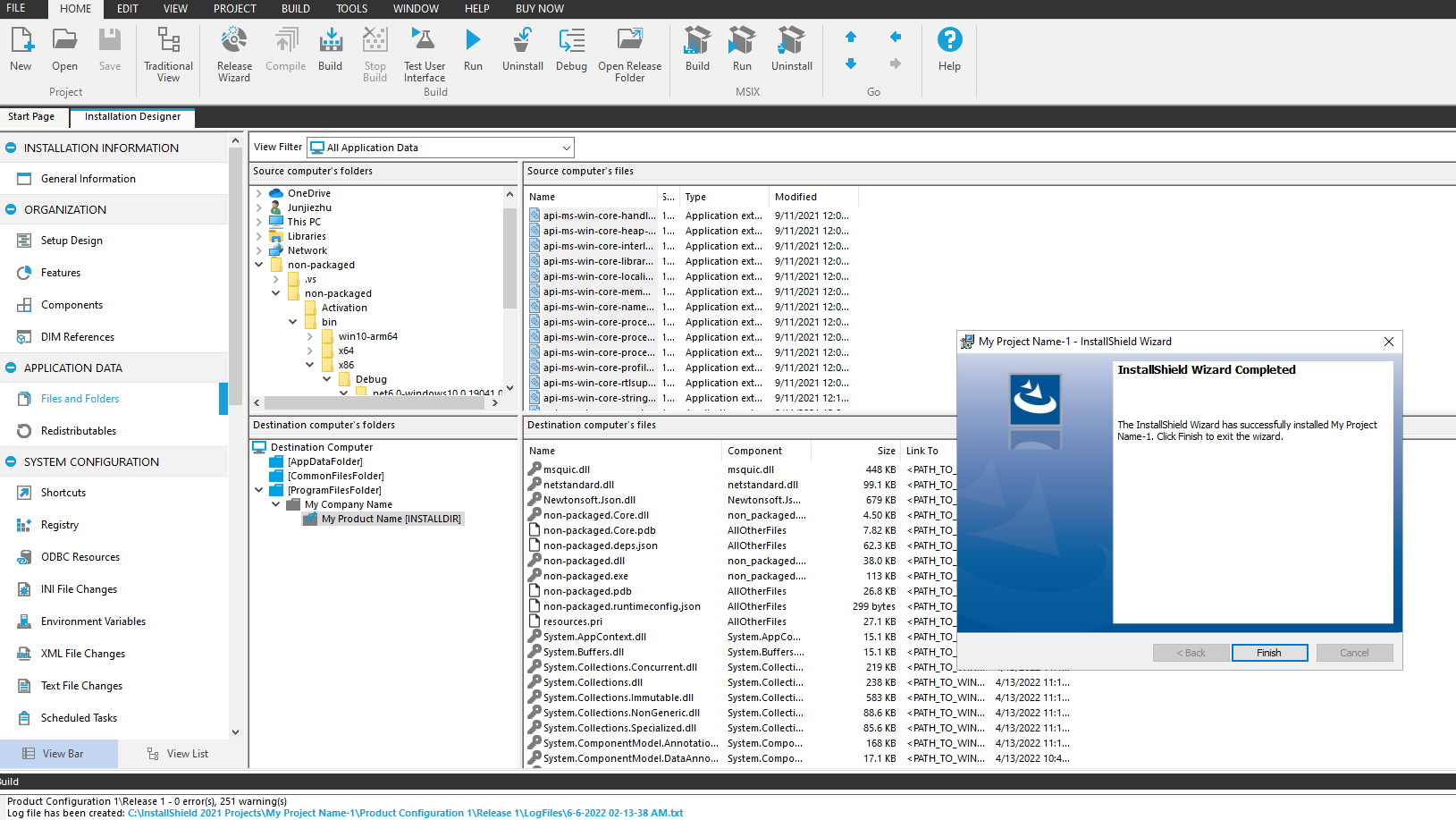Select msquic.dll in destination files
The height and width of the screenshot is (820, 1456).
(566, 469)
